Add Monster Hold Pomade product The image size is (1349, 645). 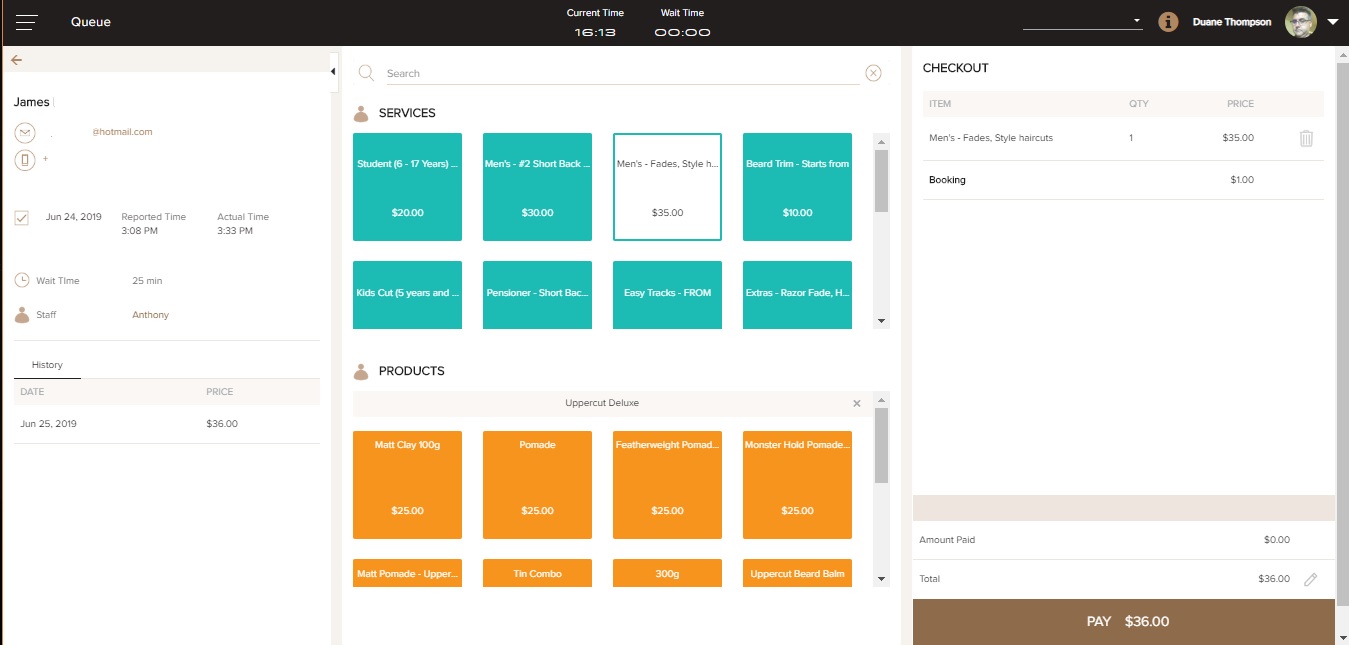797,485
